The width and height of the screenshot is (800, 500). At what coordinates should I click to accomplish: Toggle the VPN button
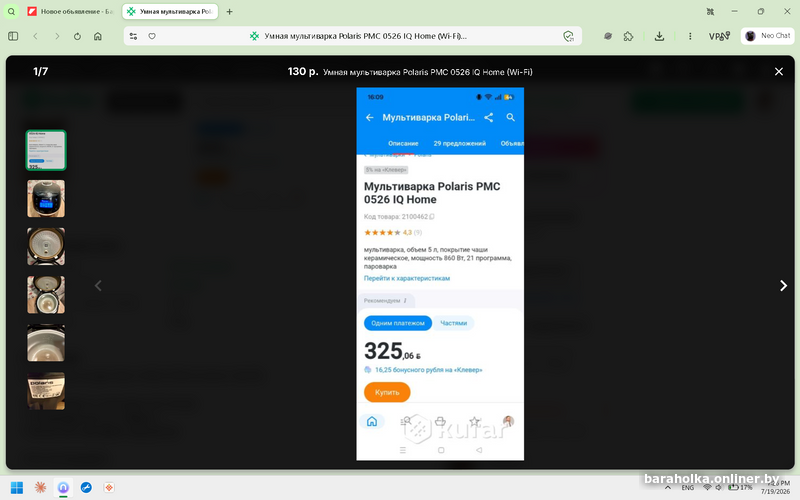[719, 36]
